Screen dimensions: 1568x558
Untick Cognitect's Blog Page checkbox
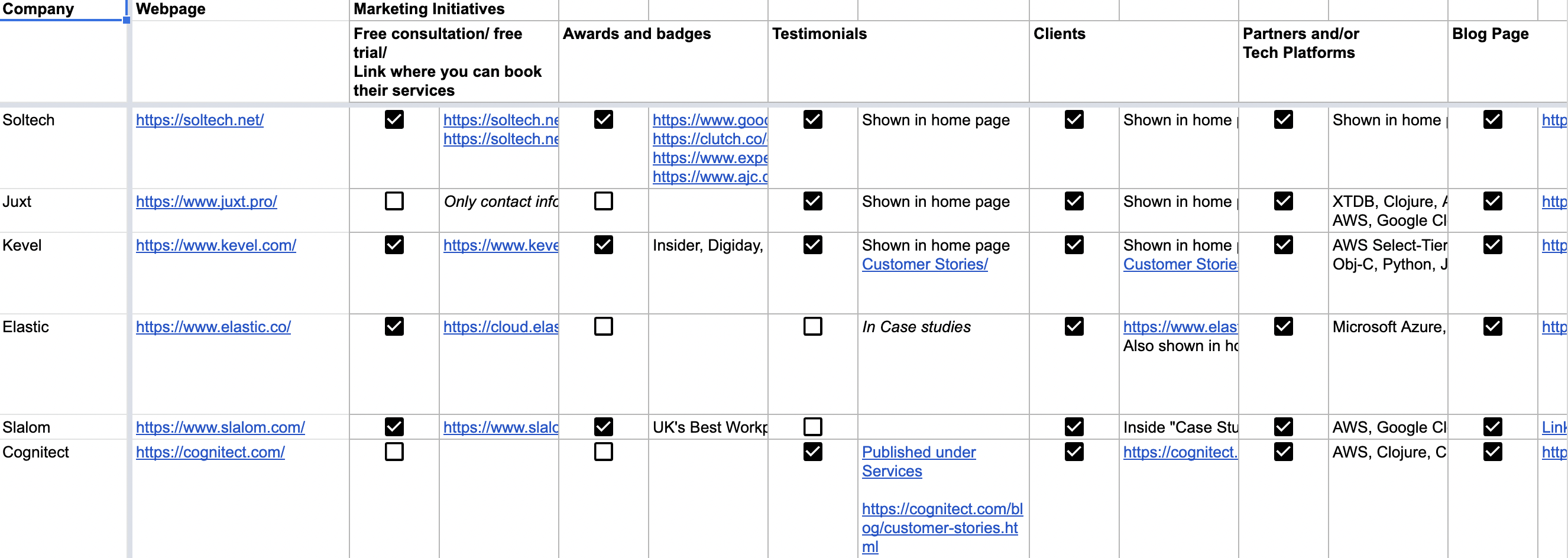coord(1492,452)
